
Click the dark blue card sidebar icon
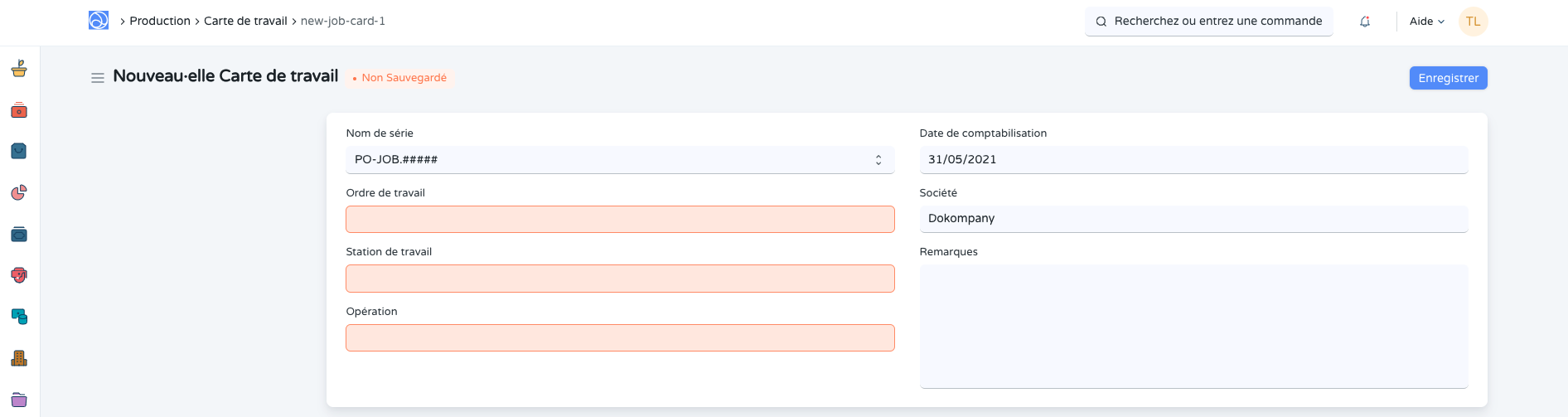pos(19,235)
